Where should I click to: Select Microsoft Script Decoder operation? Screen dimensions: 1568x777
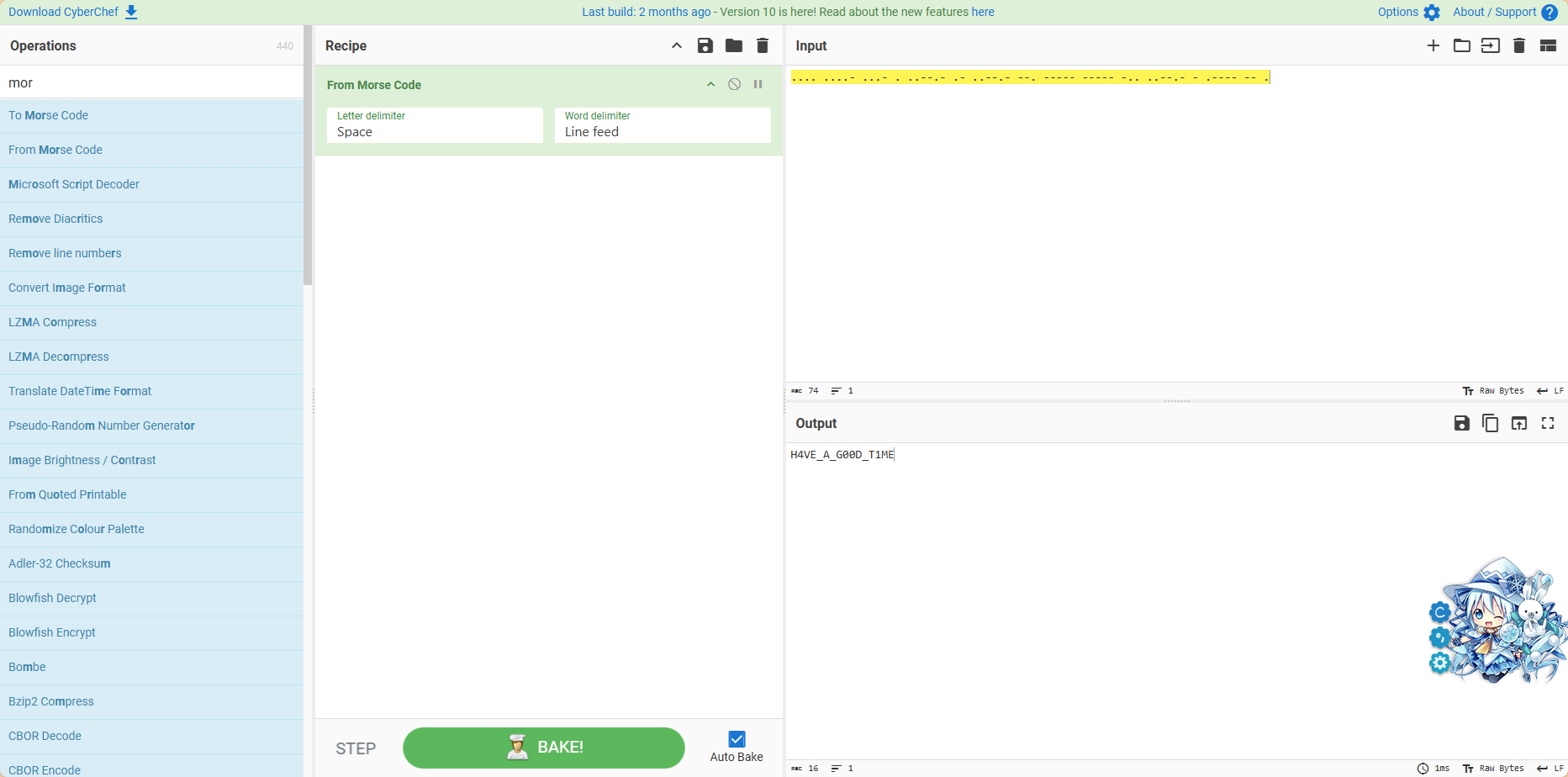coord(74,184)
